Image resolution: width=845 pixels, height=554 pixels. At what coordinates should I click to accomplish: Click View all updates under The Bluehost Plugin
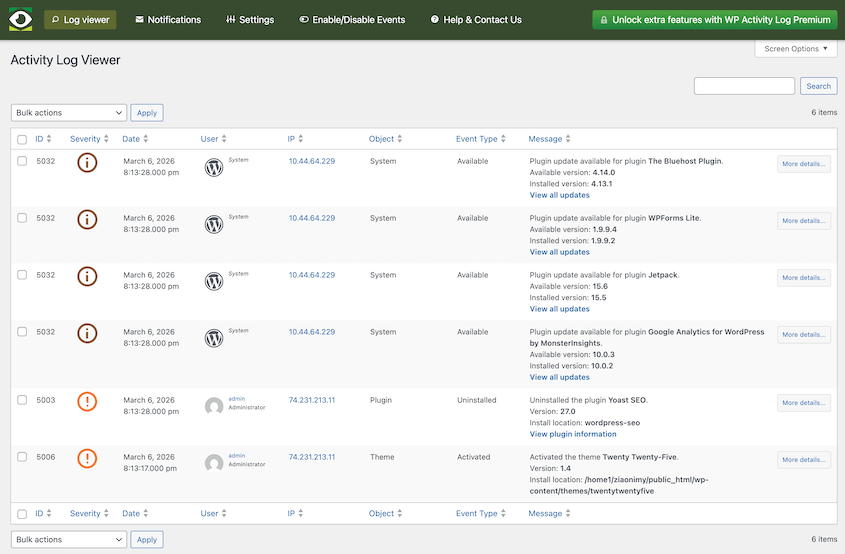coord(559,195)
